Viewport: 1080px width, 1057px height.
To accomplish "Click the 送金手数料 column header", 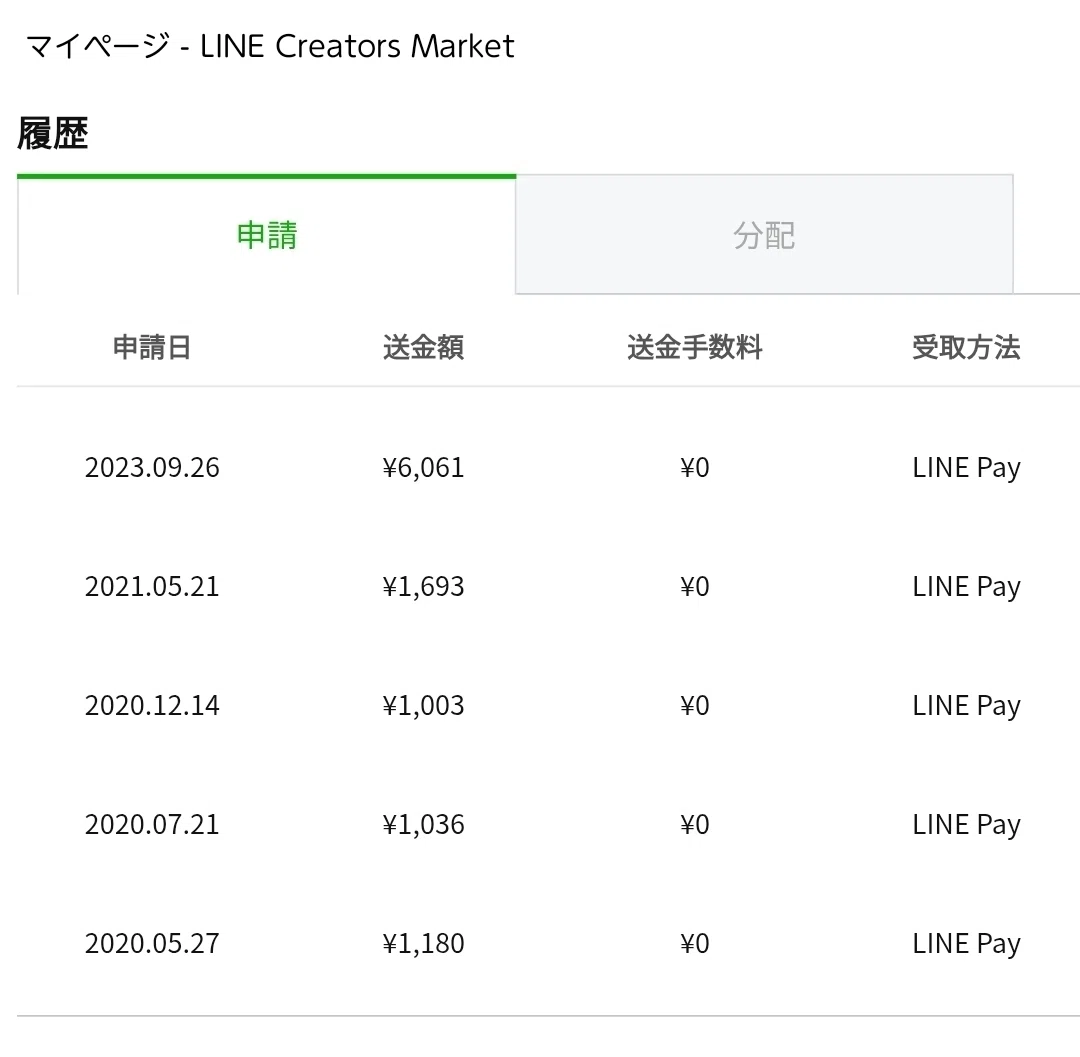I will click(694, 347).
